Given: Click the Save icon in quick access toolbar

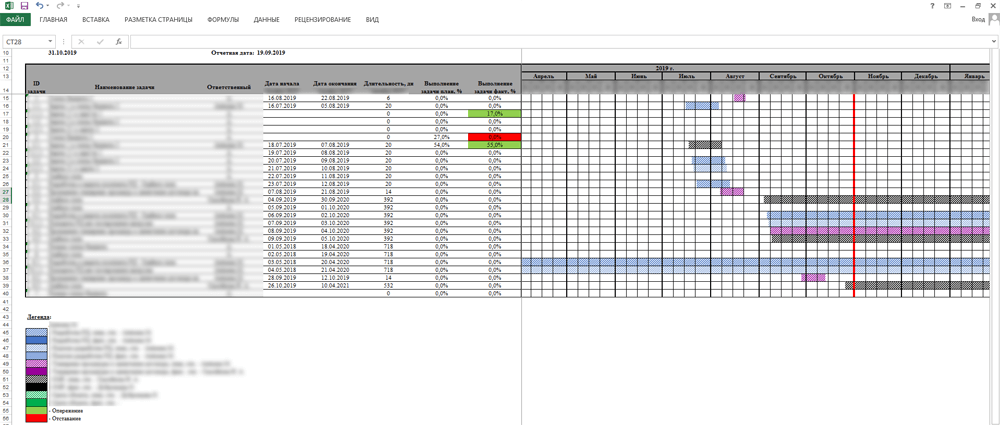Looking at the screenshot, I should (24, 5).
